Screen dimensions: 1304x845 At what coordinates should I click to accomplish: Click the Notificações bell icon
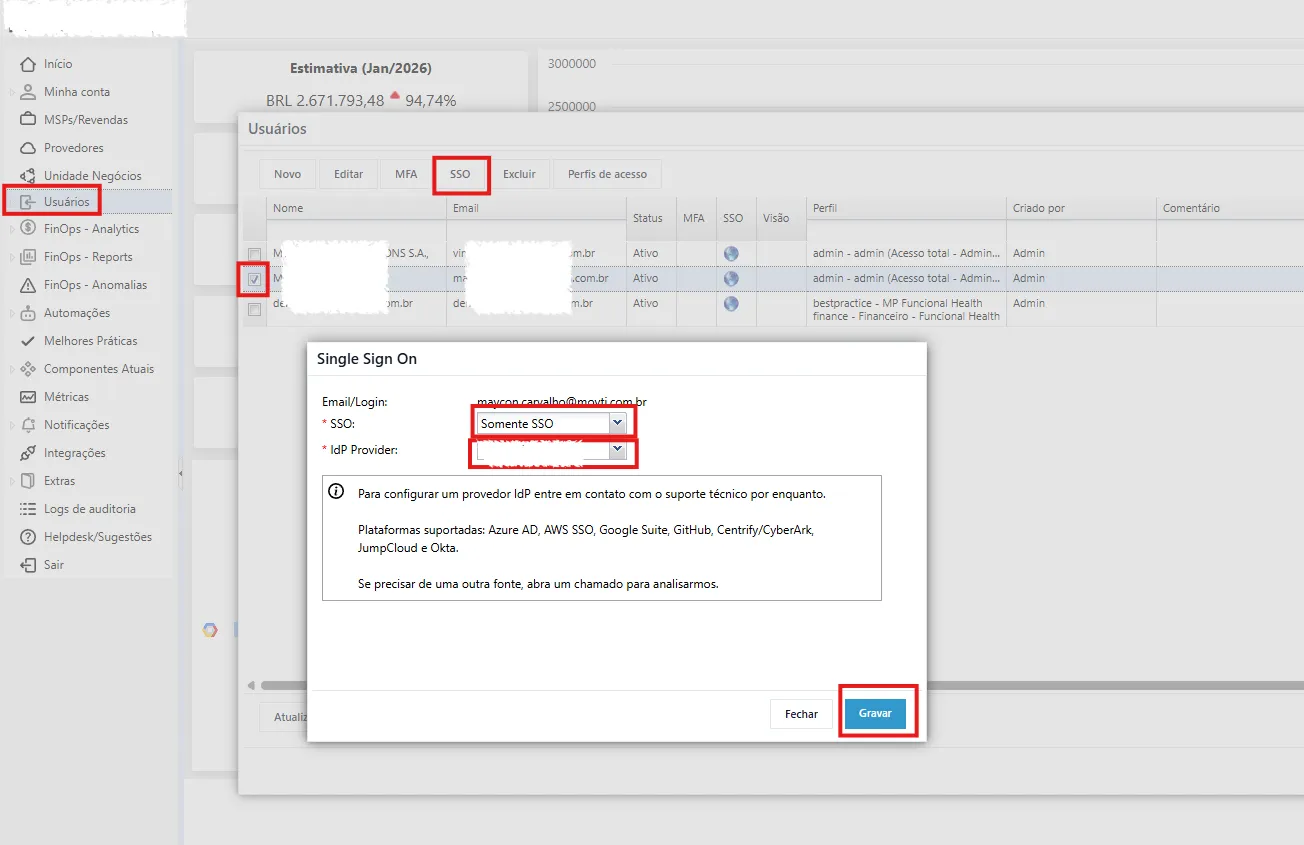28,425
